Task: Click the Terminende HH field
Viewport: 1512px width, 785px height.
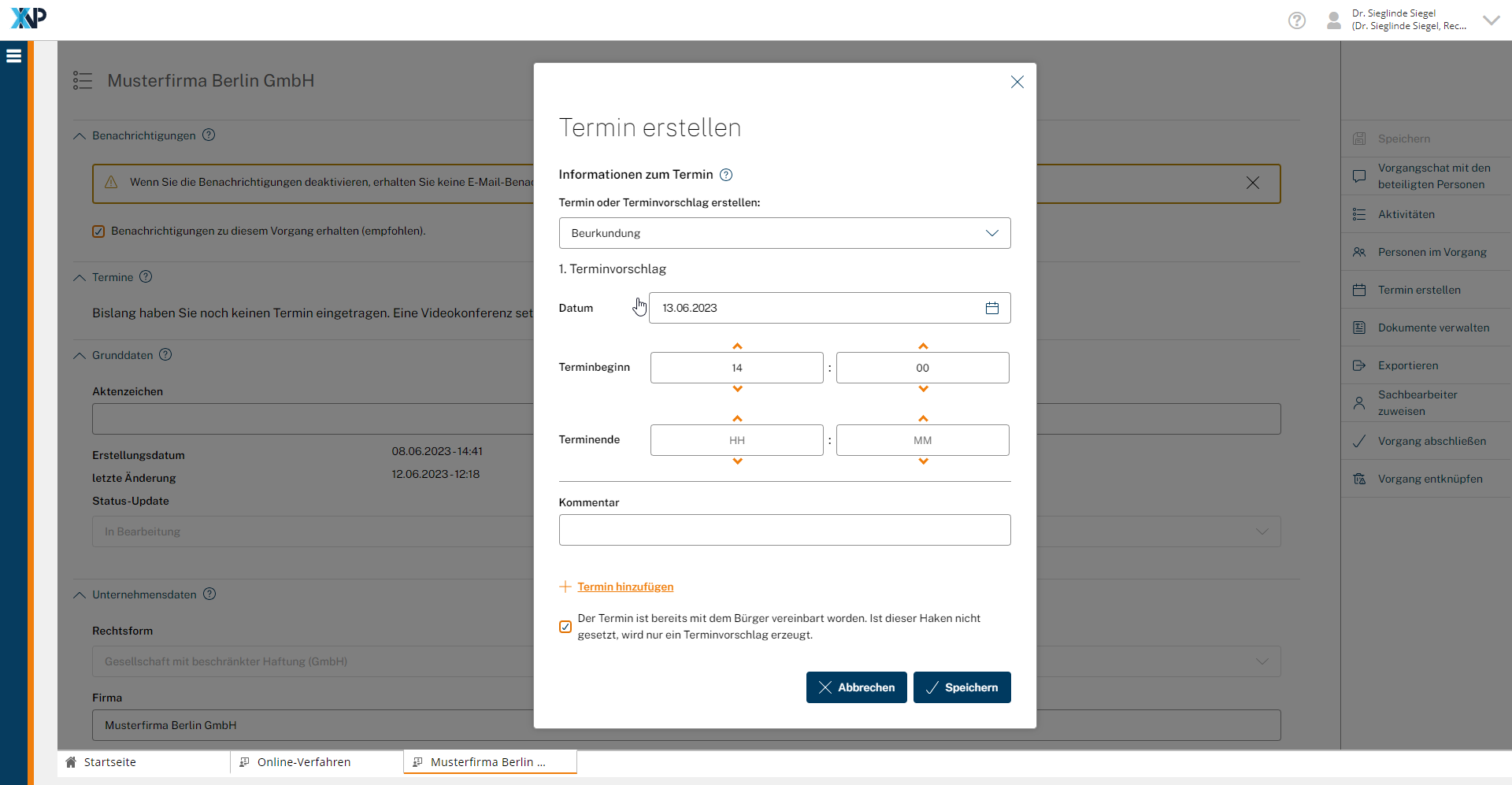Action: point(737,440)
